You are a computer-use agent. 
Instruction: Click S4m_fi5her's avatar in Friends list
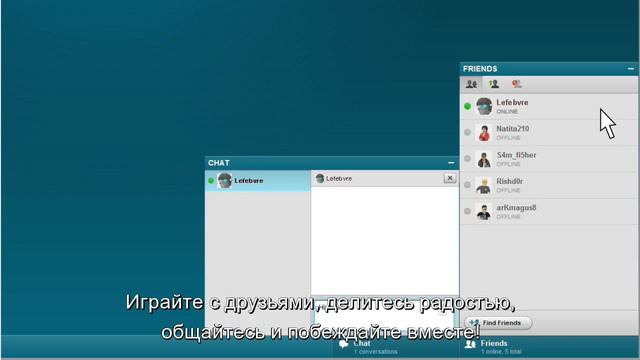484,159
